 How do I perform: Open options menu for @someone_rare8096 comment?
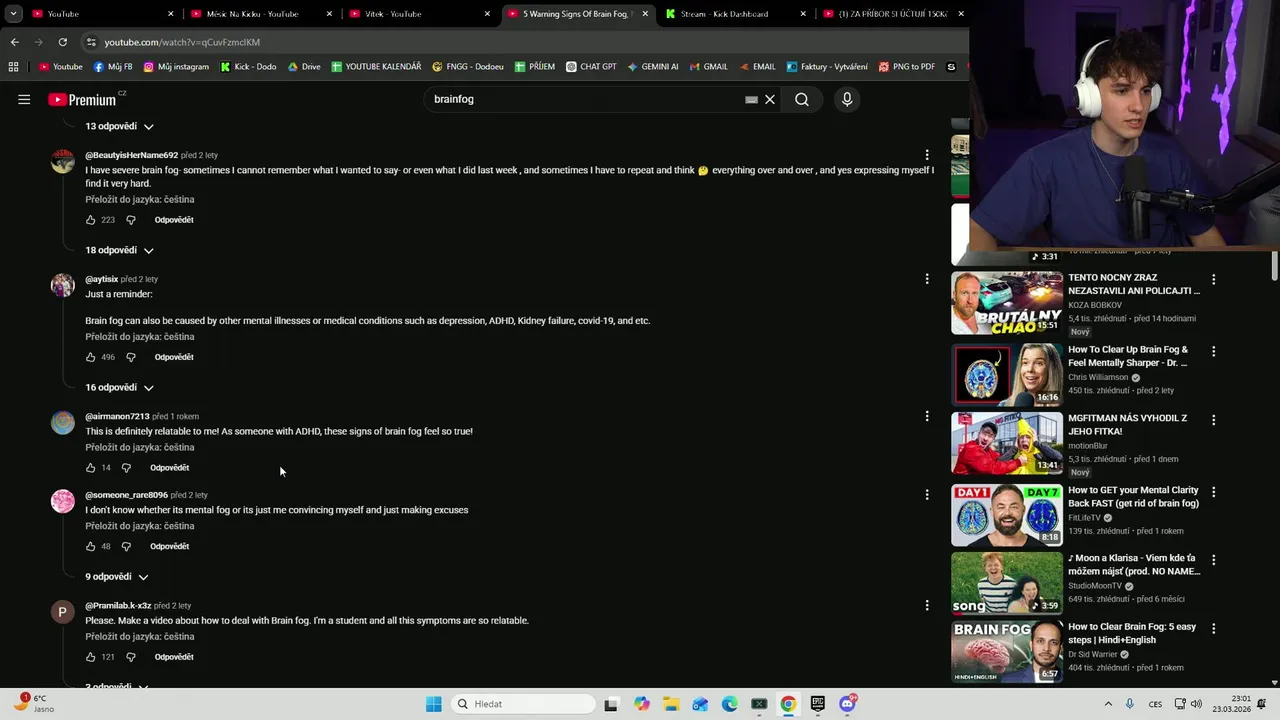pyautogui.click(x=927, y=495)
